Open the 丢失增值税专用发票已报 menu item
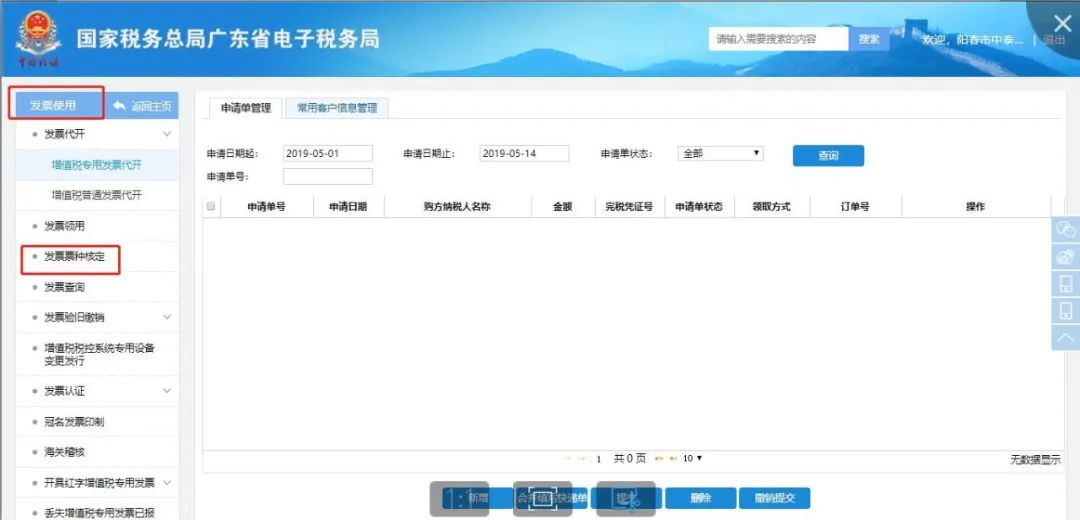Image resolution: width=1080 pixels, height=520 pixels. pyautogui.click(x=97, y=511)
